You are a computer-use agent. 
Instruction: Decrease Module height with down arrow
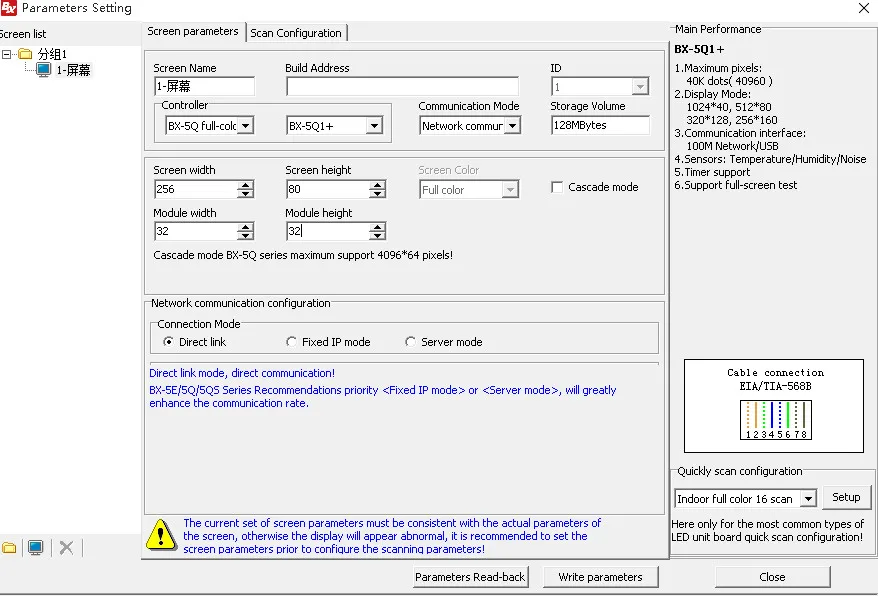tap(377, 236)
